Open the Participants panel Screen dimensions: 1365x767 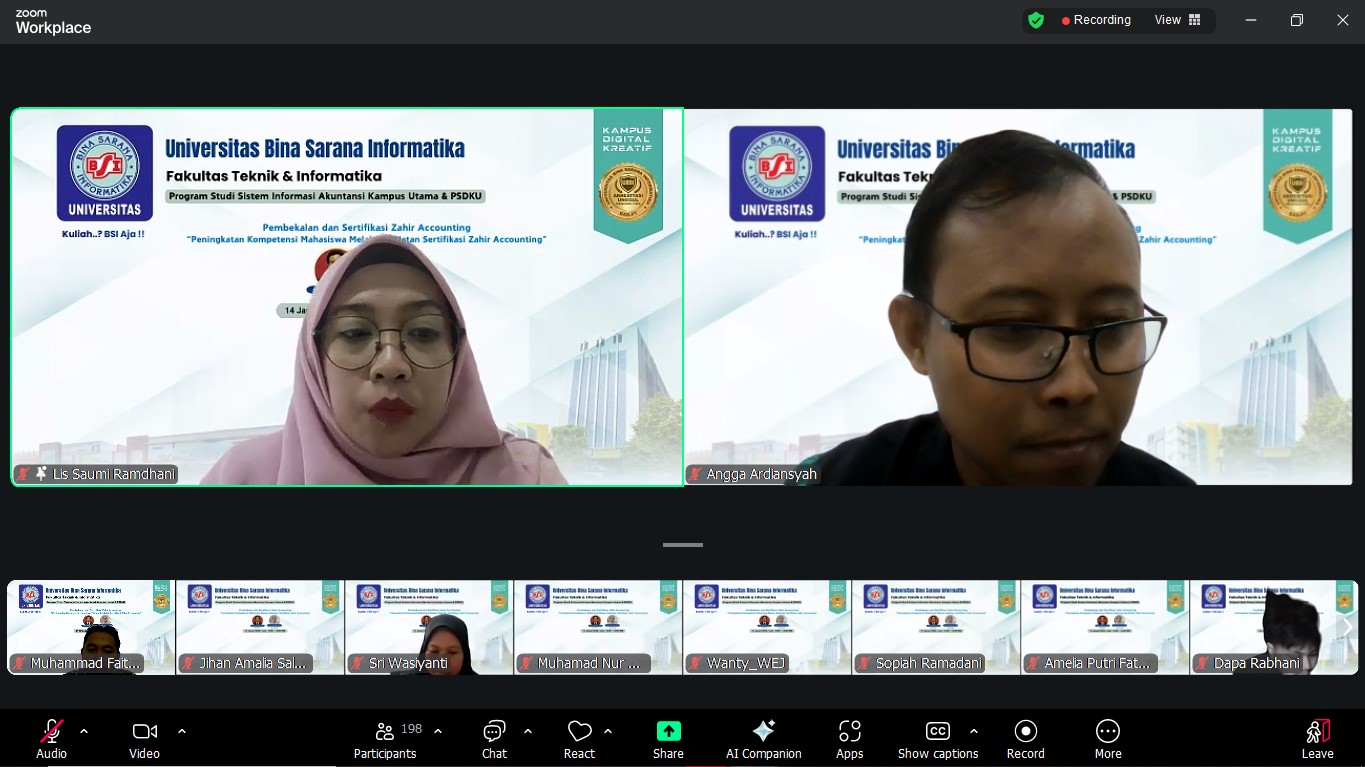point(385,738)
